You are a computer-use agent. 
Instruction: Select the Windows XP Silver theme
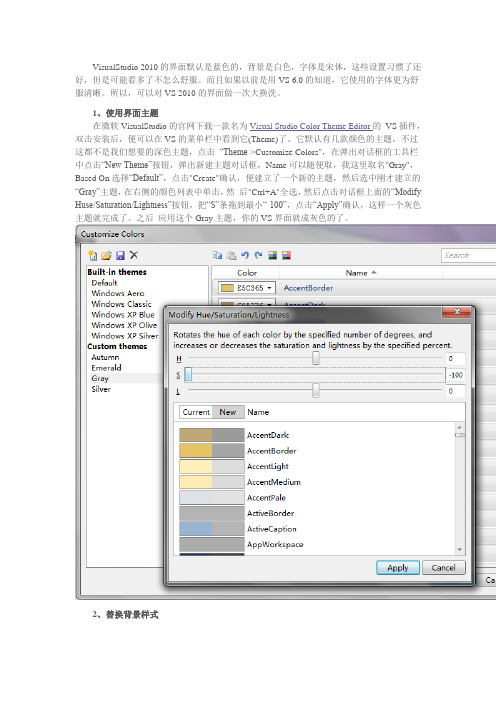click(124, 336)
